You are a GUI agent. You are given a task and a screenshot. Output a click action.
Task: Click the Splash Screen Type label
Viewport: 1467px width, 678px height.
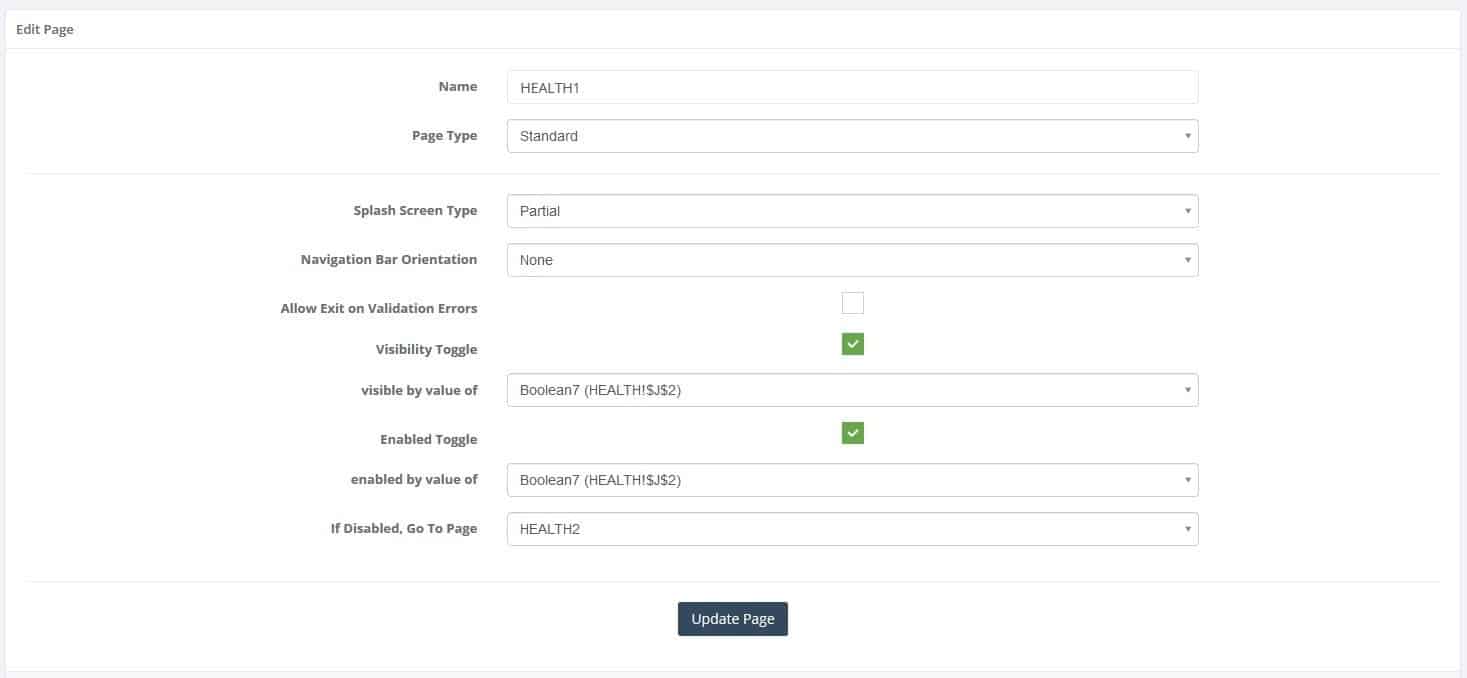[415, 211]
